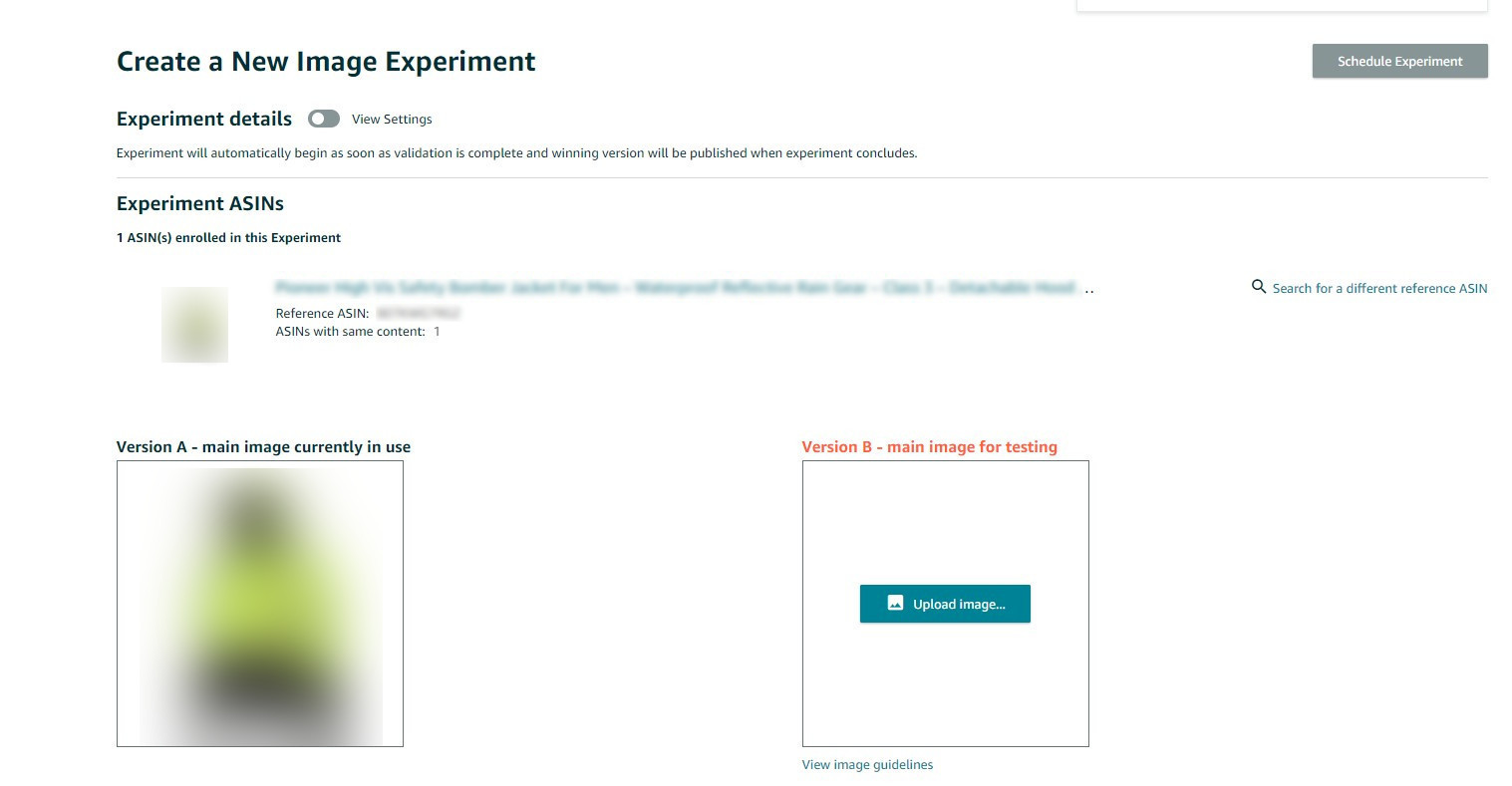Click the 1 ASIN(s) enrolled text
1512x786 pixels.
click(x=228, y=238)
